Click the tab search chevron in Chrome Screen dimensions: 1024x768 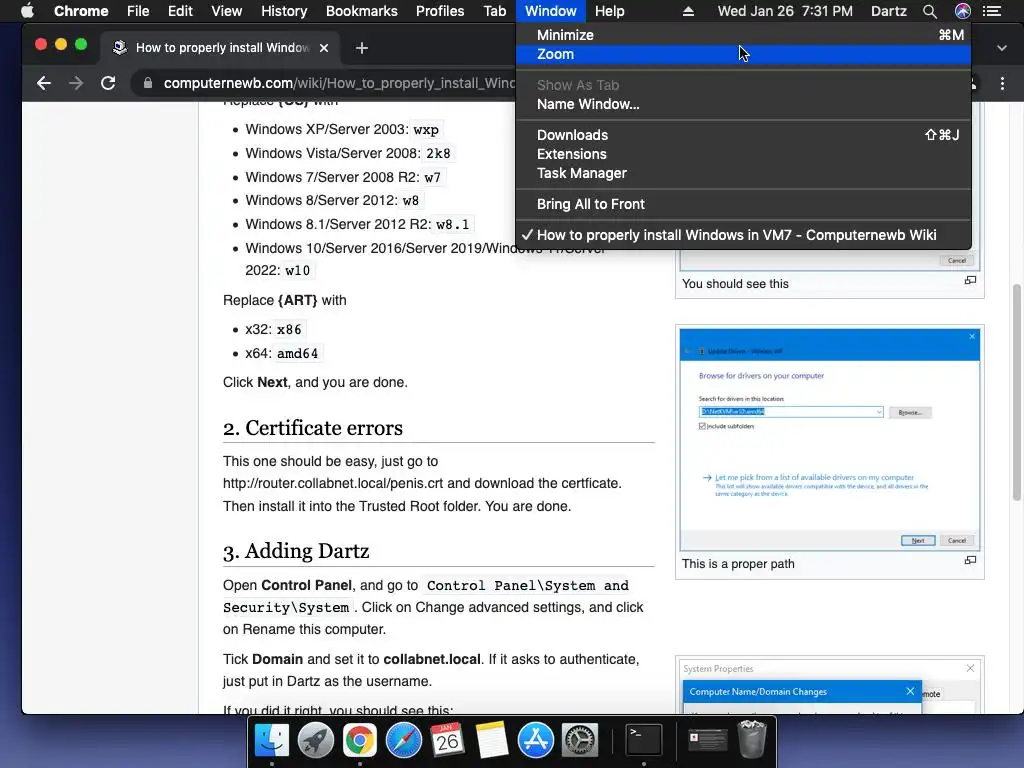(1002, 48)
